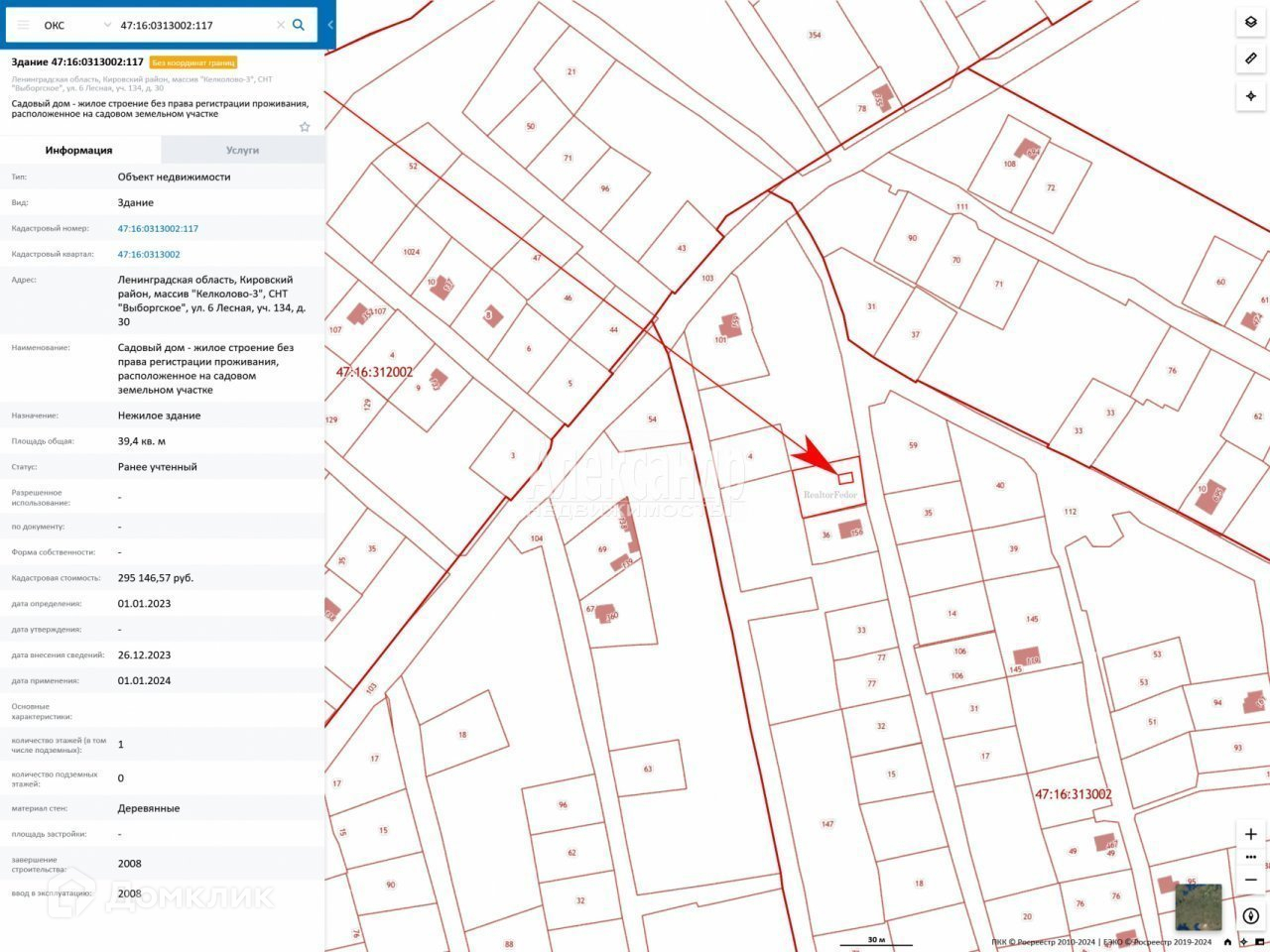Select wall material value 'Деревянные'
The image size is (1270, 952).
(x=149, y=808)
